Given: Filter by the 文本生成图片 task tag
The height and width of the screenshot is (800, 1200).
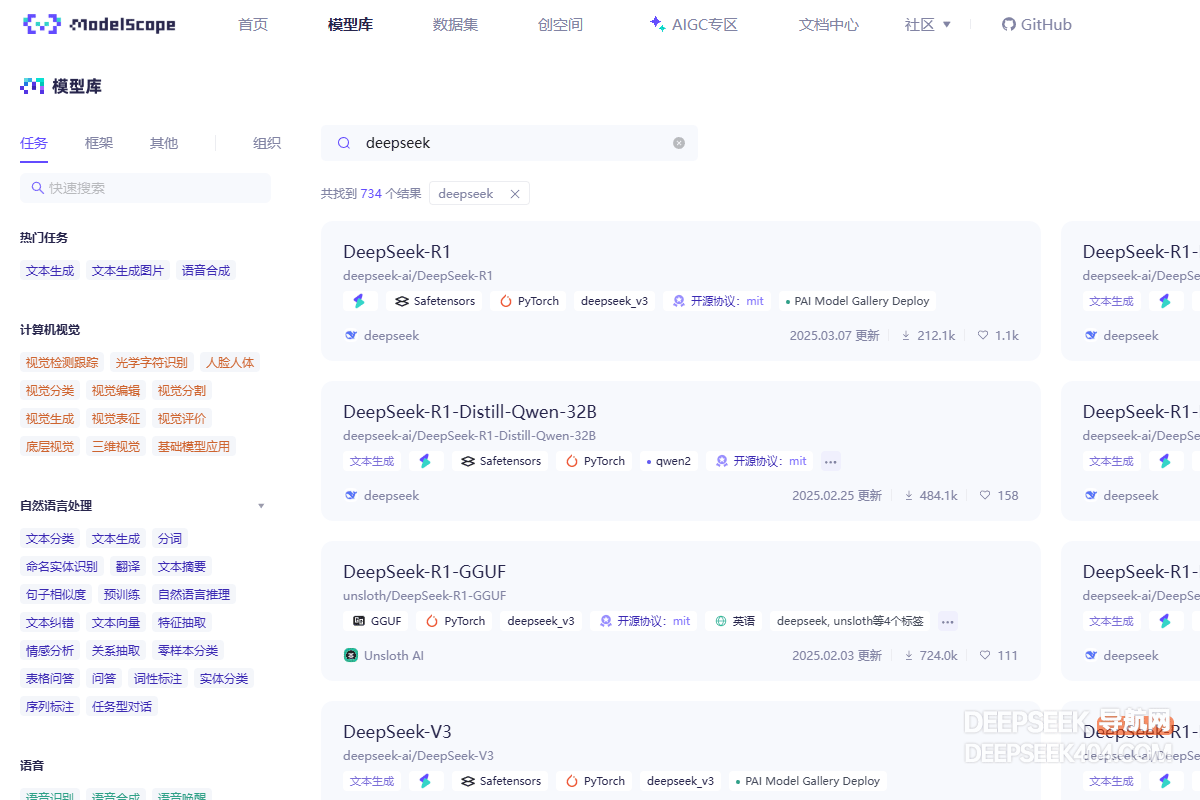Looking at the screenshot, I should click(x=128, y=271).
